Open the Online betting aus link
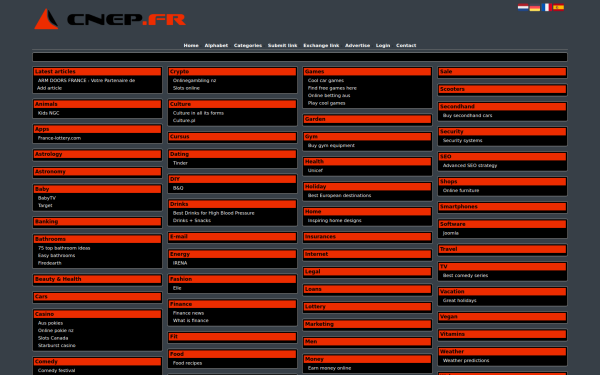600x375 pixels. pos(329,96)
